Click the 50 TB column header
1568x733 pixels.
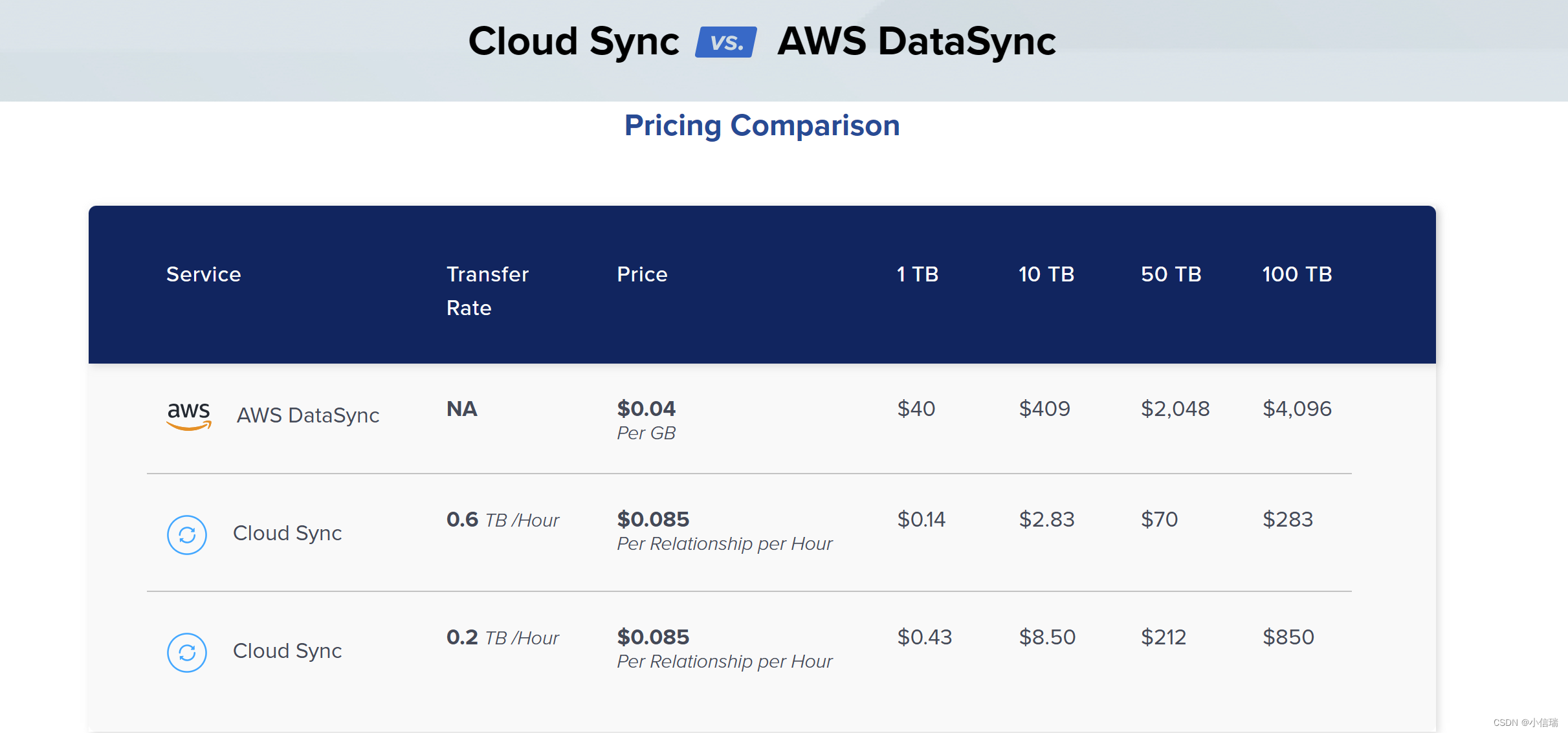click(1171, 274)
